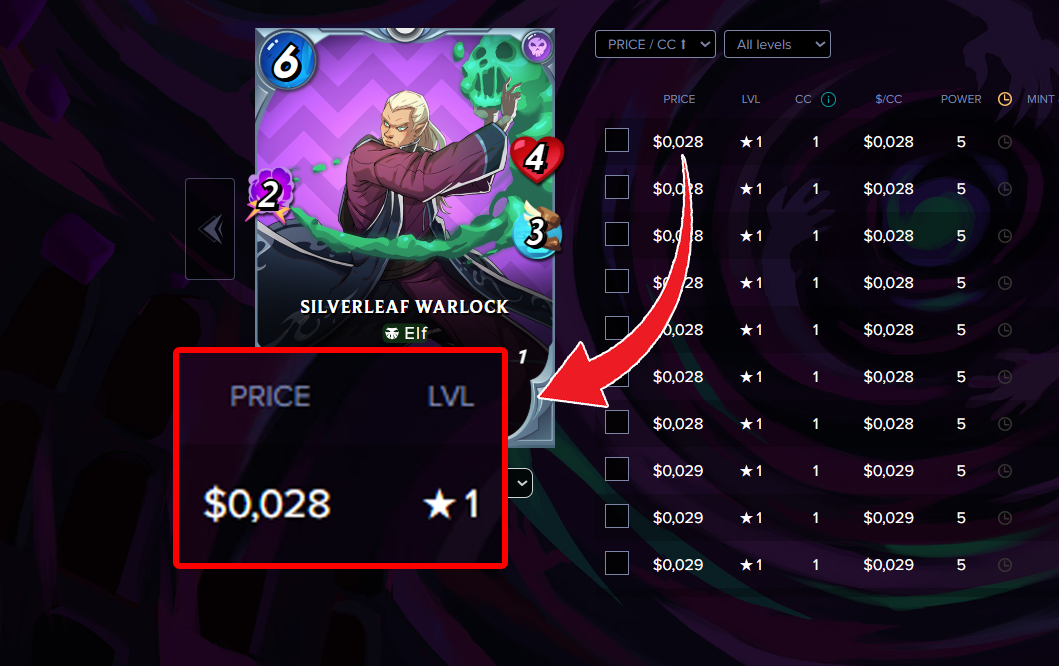Click the mana cost 6 icon on card
Screen dimensions: 1059x666
point(287,62)
